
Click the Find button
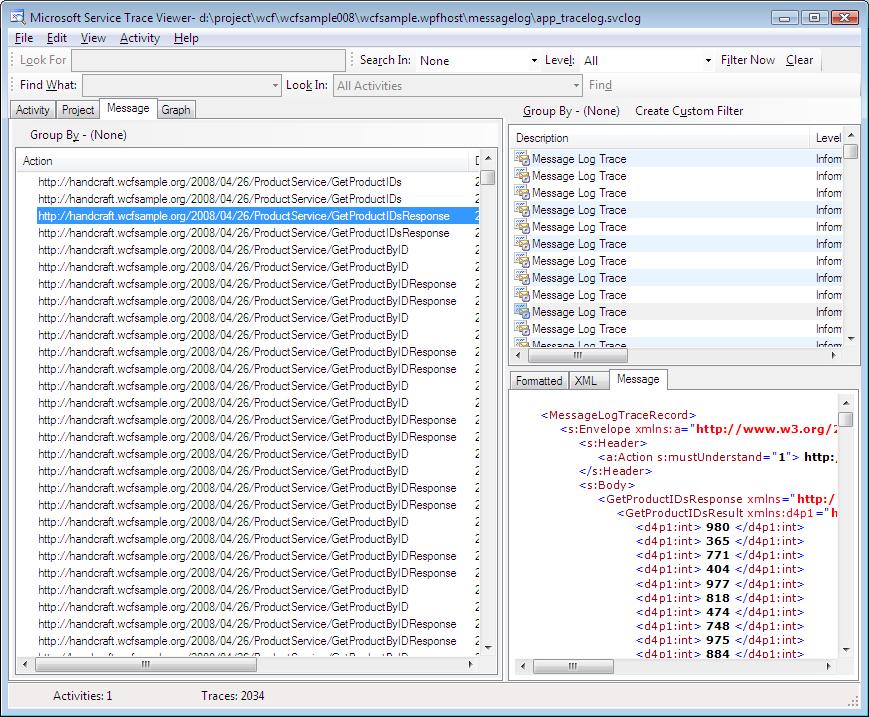600,85
